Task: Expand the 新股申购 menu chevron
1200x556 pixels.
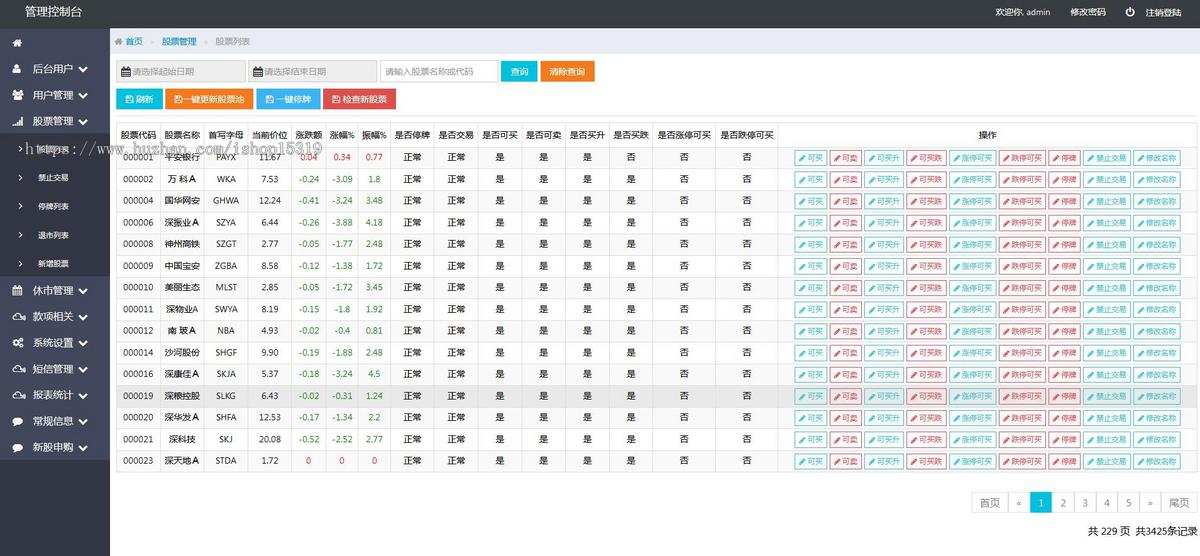Action: click(x=83, y=448)
